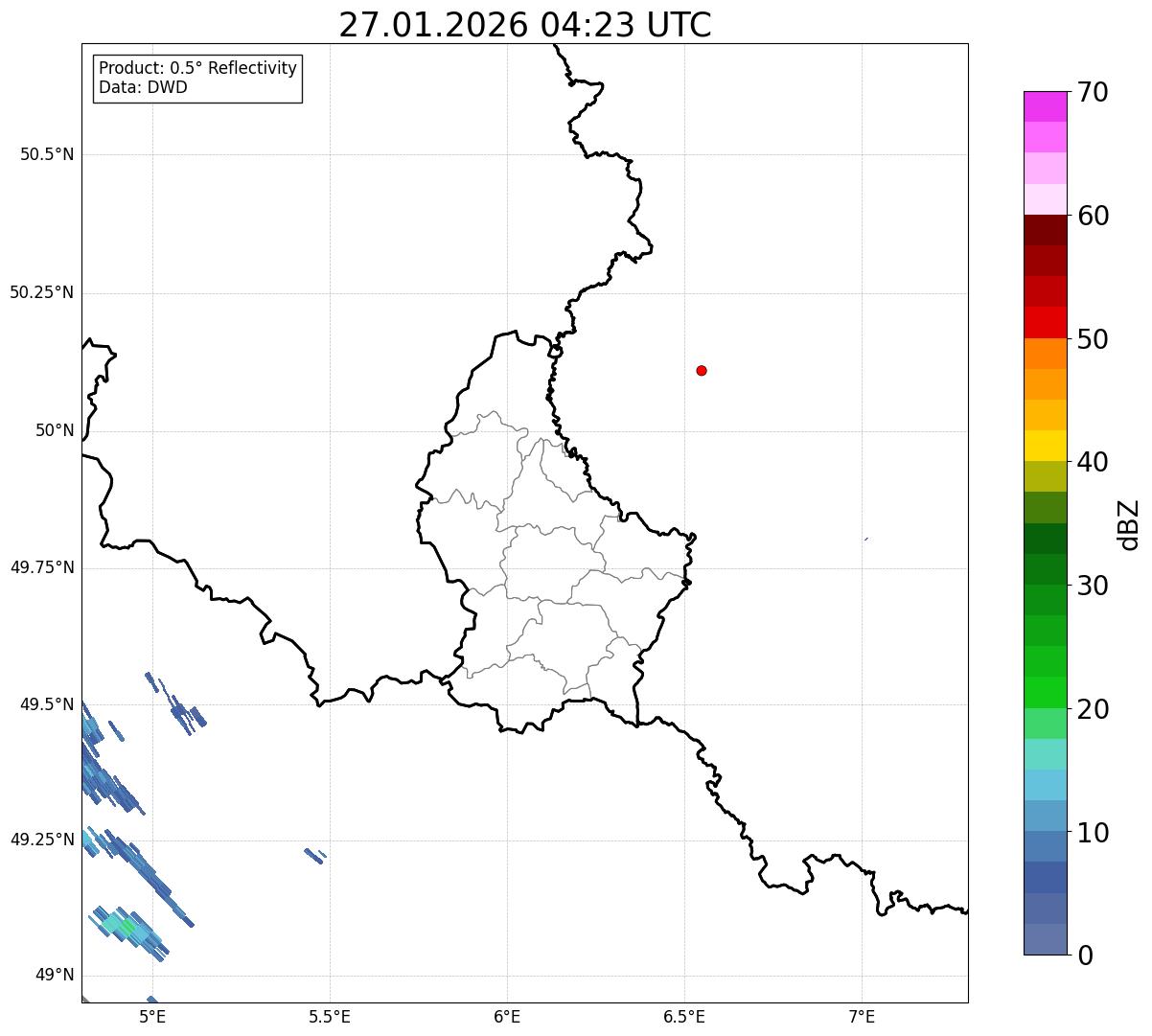Click the 49°N latitude label
The width and height of the screenshot is (1152, 1036).
(55, 976)
